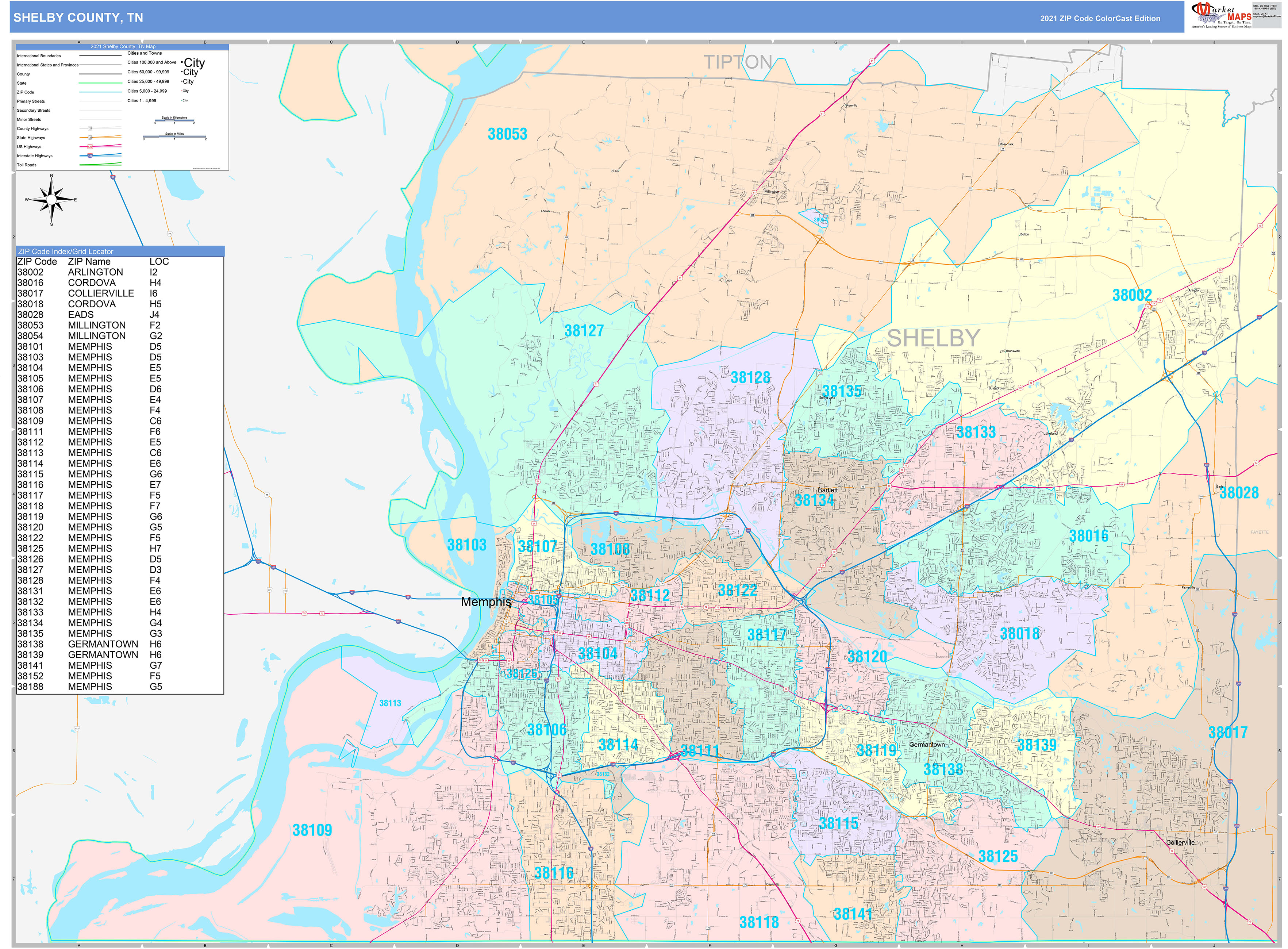Click the Scale in Miles bar
This screenshot has width=1288, height=949.
174,137
